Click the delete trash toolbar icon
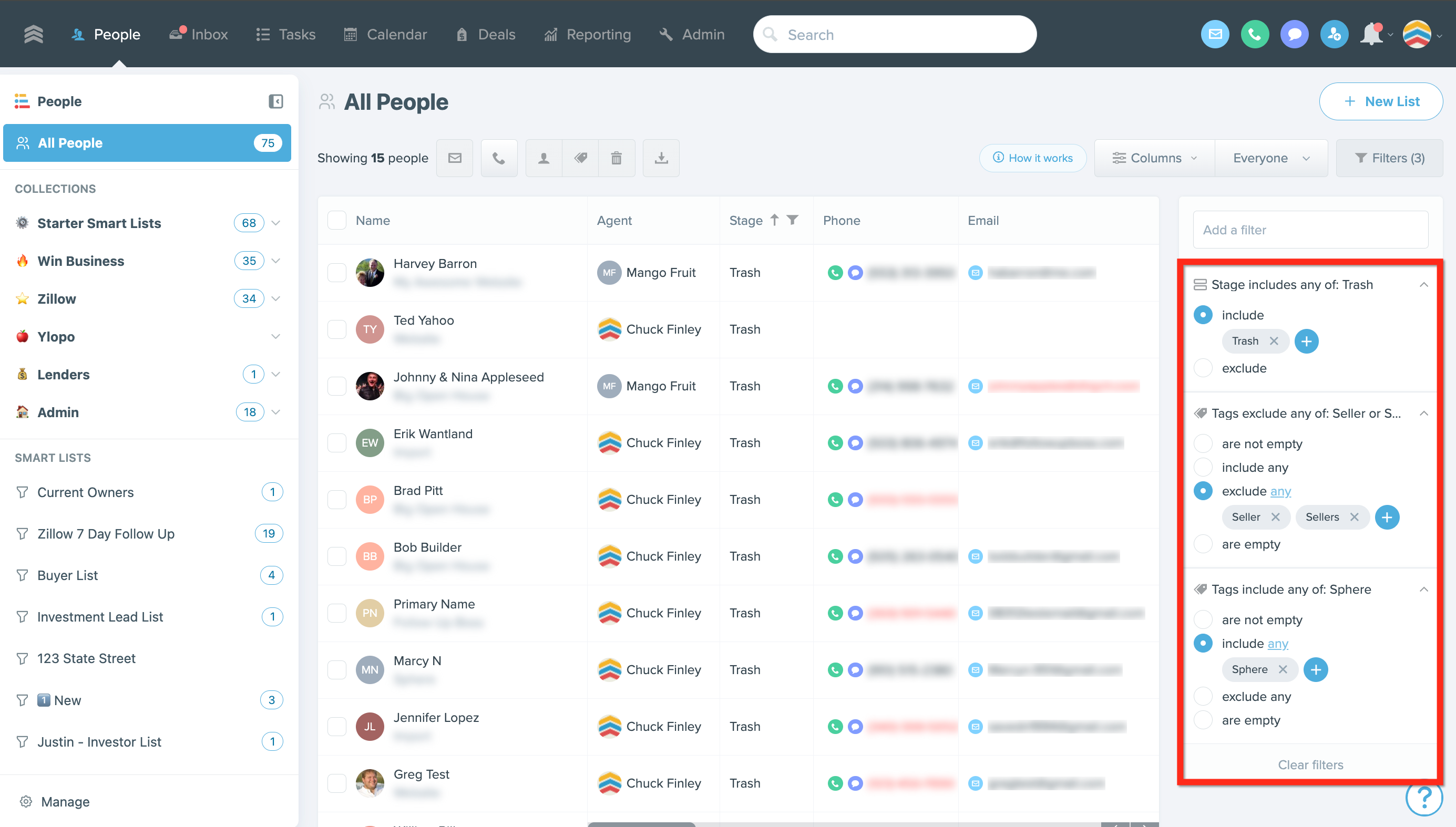1456x827 pixels. [x=617, y=158]
